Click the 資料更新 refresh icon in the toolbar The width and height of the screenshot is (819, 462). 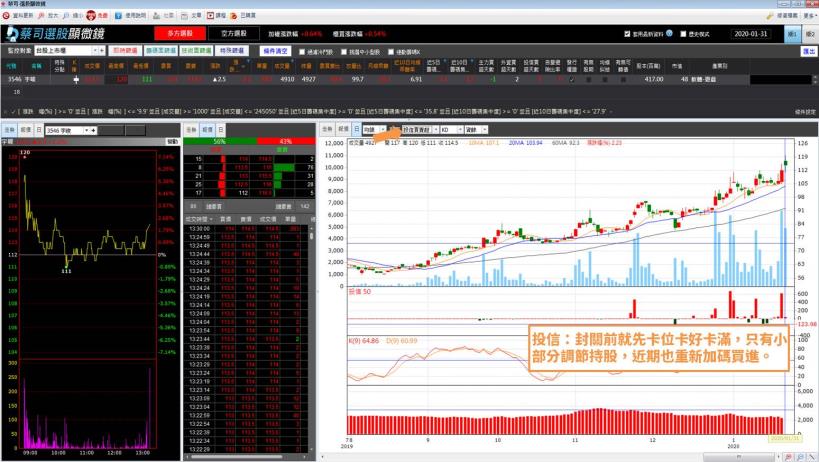[x=6, y=16]
